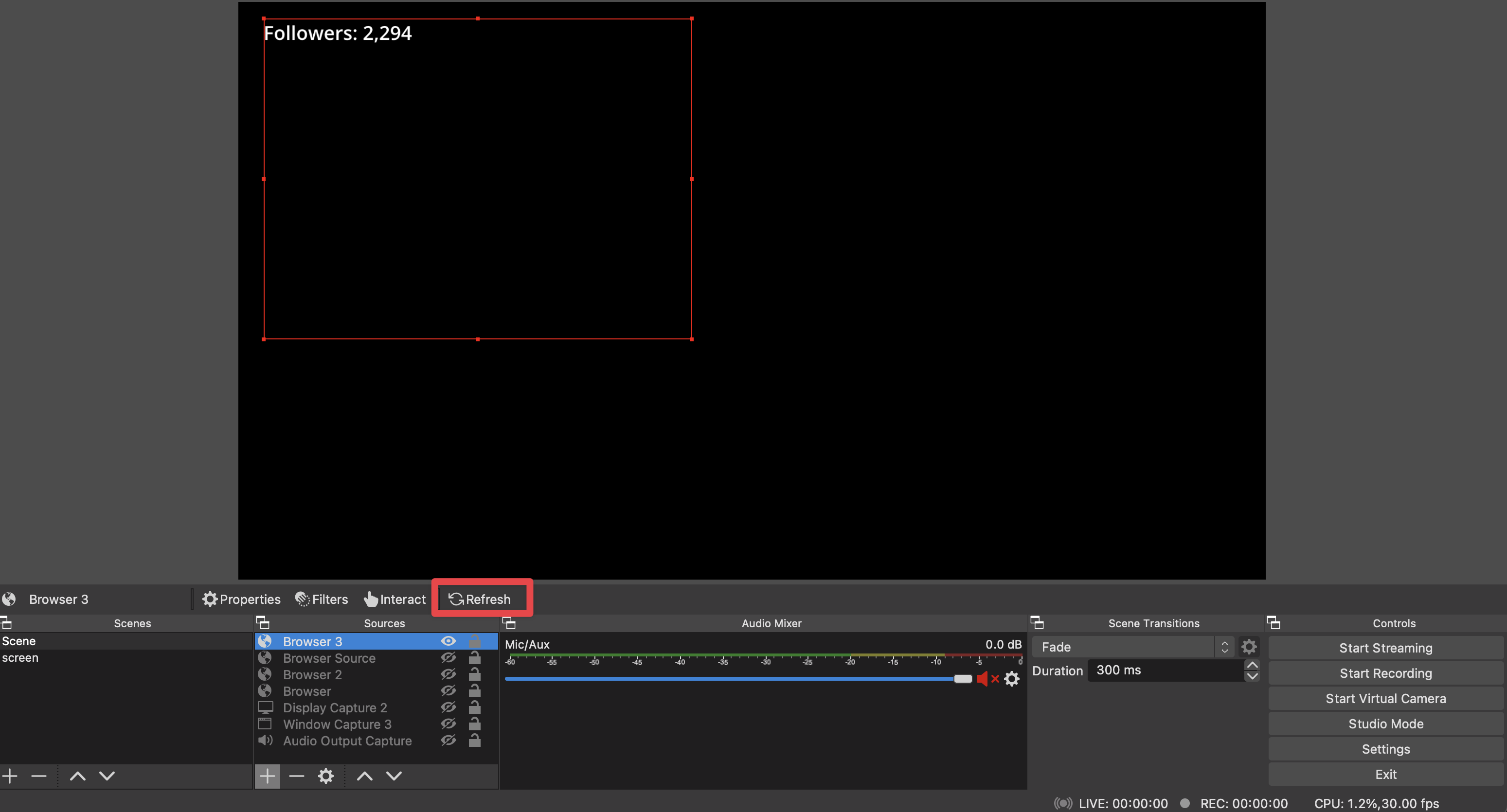Show the Browser Source layer

tap(448, 658)
